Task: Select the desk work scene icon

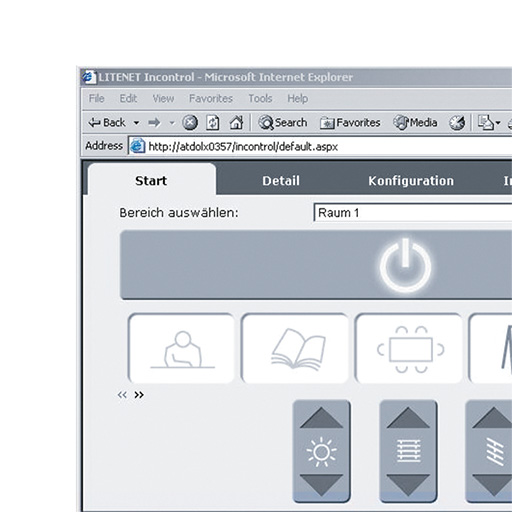Action: [182, 348]
